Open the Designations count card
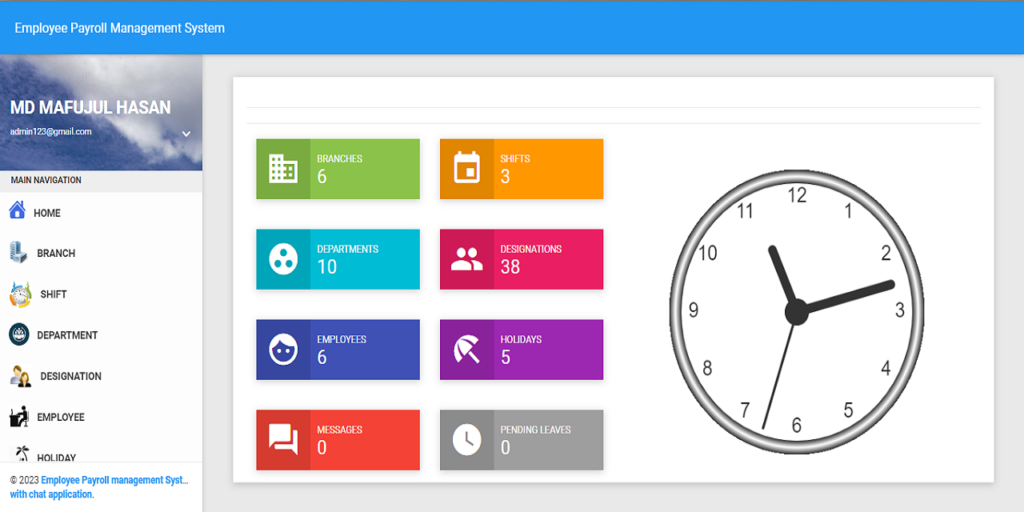This screenshot has width=1024, height=512. pos(521,259)
